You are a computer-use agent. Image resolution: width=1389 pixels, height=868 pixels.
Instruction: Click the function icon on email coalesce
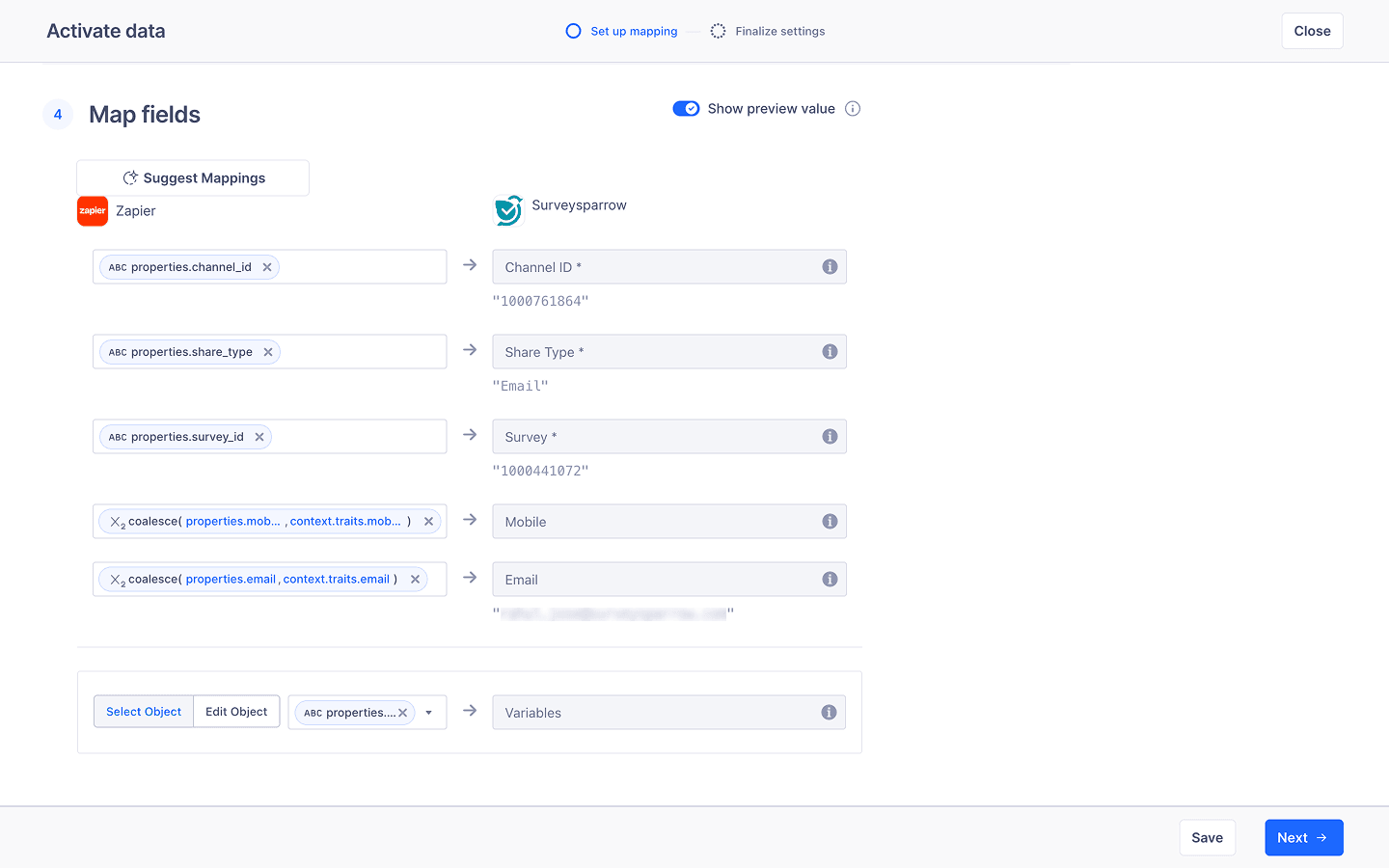point(118,581)
